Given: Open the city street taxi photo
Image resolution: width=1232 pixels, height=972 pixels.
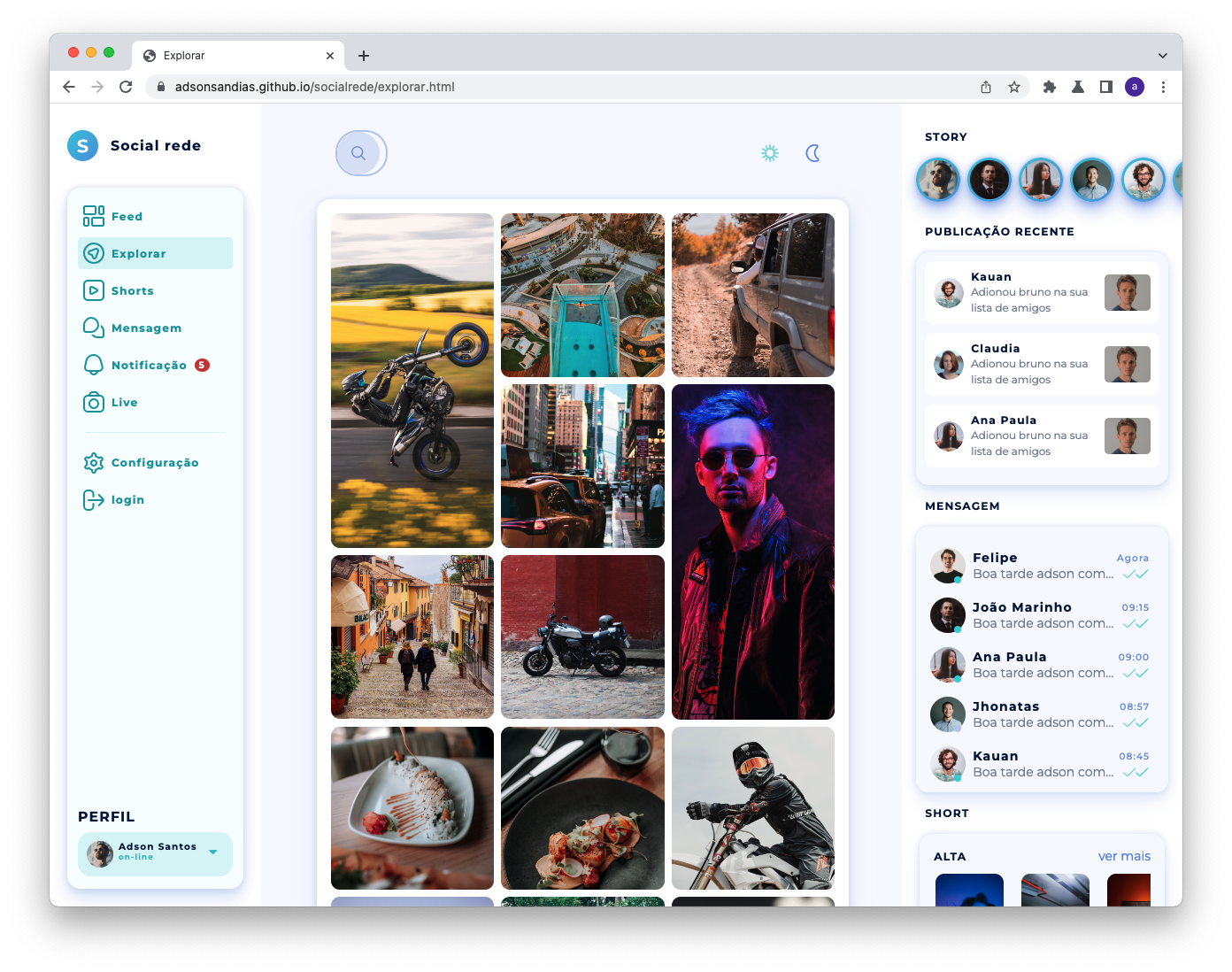Looking at the screenshot, I should pyautogui.click(x=582, y=466).
